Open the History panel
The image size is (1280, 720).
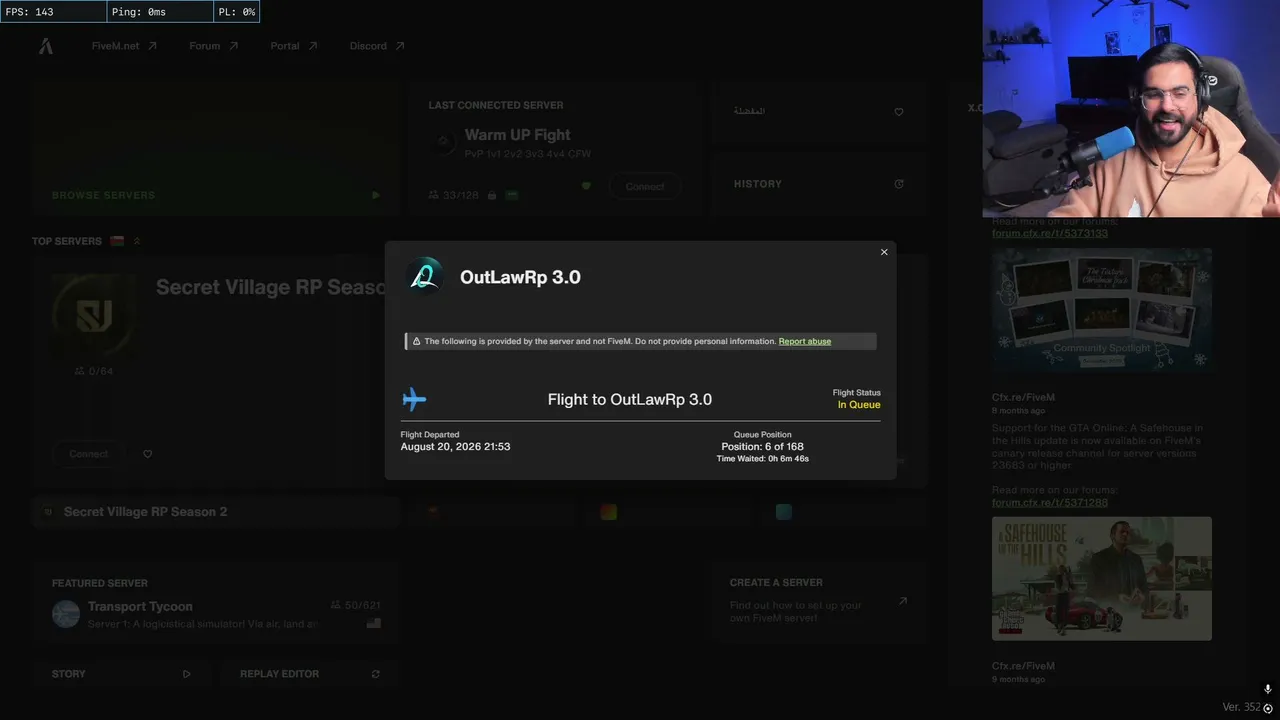(x=819, y=184)
